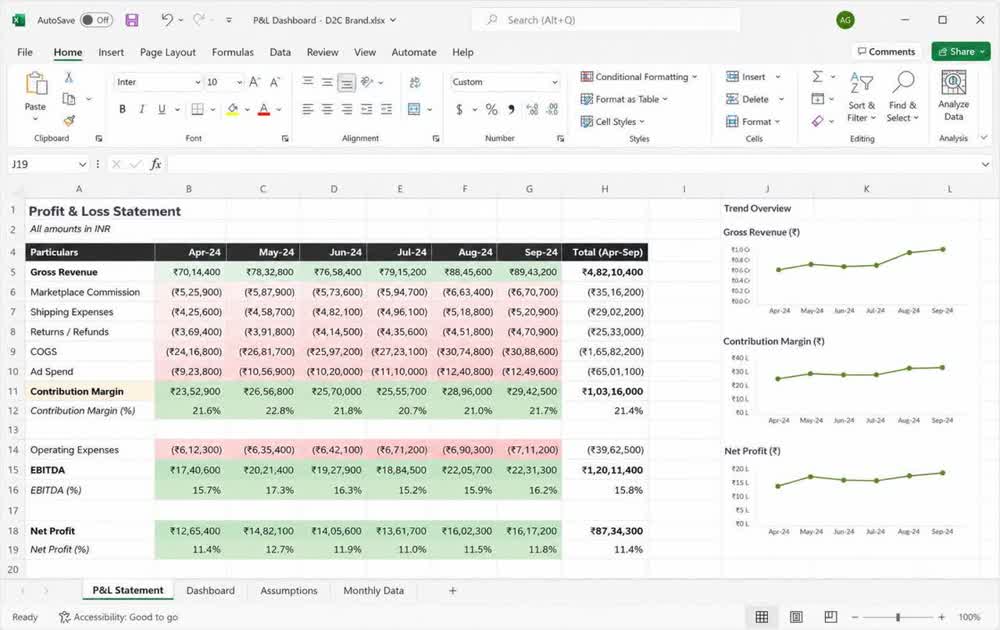Image resolution: width=1000 pixels, height=630 pixels.
Task: Open the Formulas ribbon tab
Action: click(x=233, y=52)
